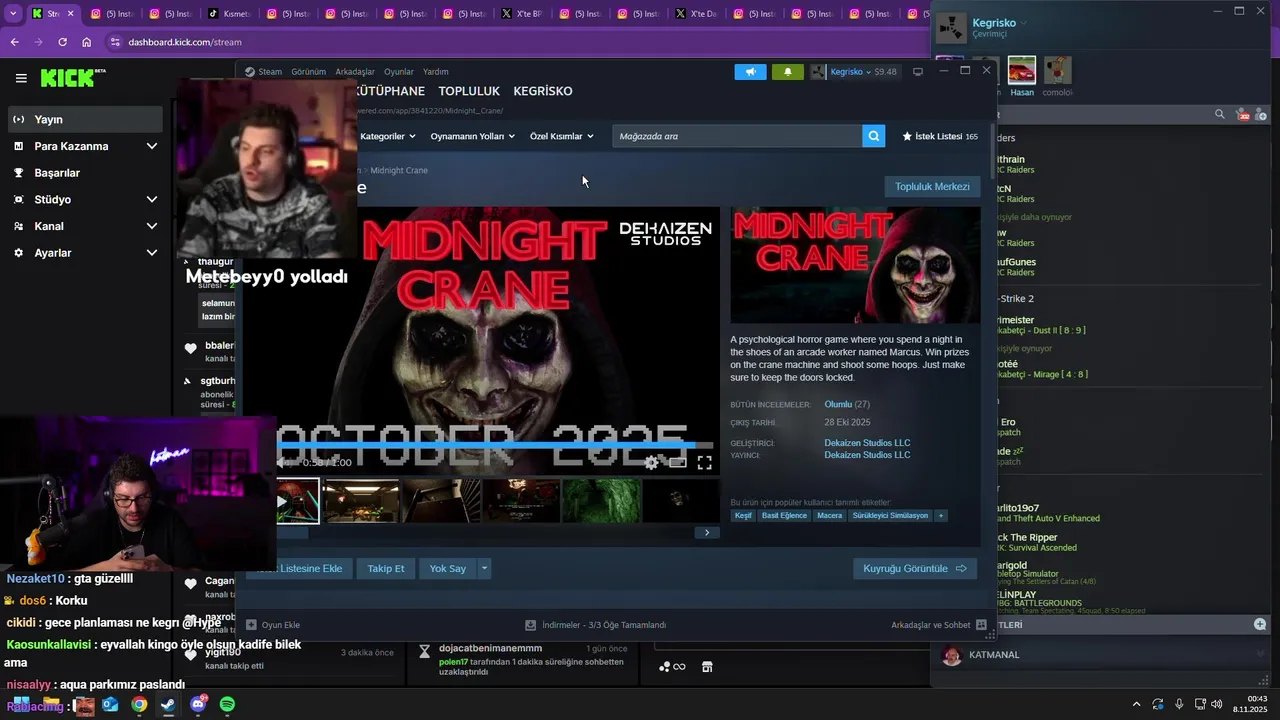Screen dimensions: 1280x720
Task: Switch to the TikTok Kısmet tab
Action: pos(230,14)
